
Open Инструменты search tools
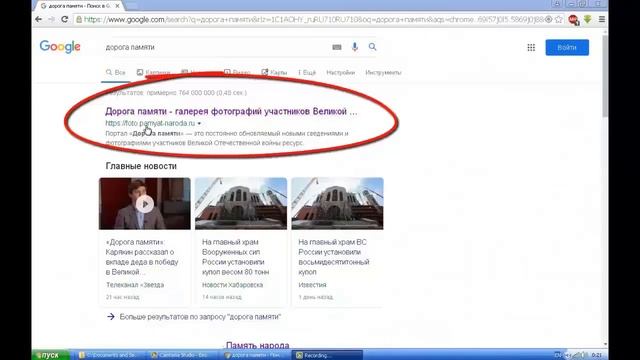(x=383, y=73)
